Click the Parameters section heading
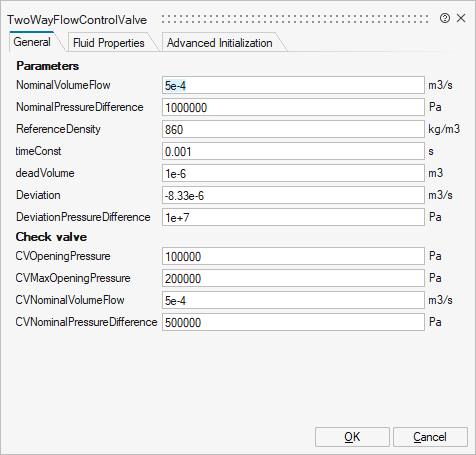The width and height of the screenshot is (476, 455). pyautogui.click(x=48, y=66)
